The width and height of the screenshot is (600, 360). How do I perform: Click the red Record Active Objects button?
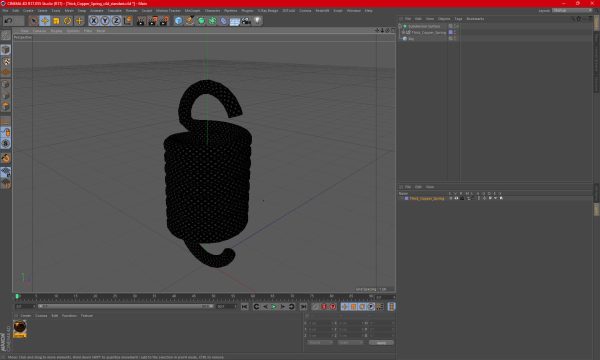point(324,307)
